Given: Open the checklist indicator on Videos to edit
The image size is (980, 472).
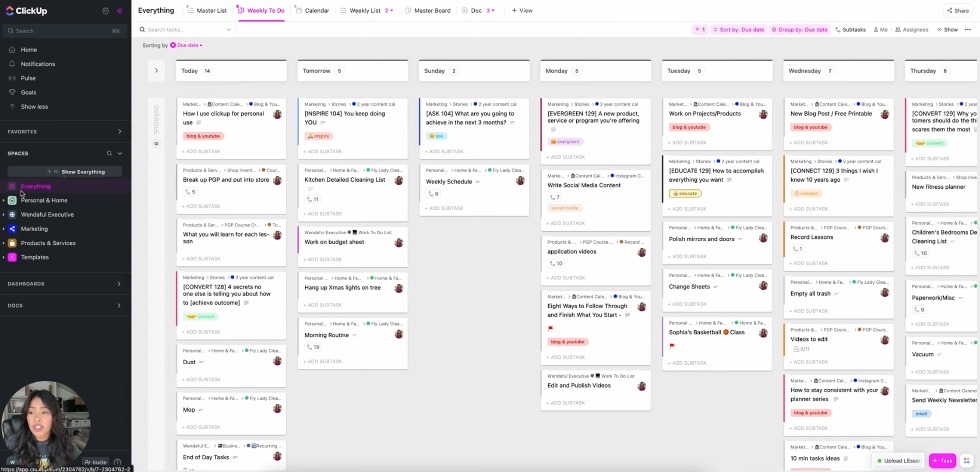Looking at the screenshot, I should pos(801,349).
